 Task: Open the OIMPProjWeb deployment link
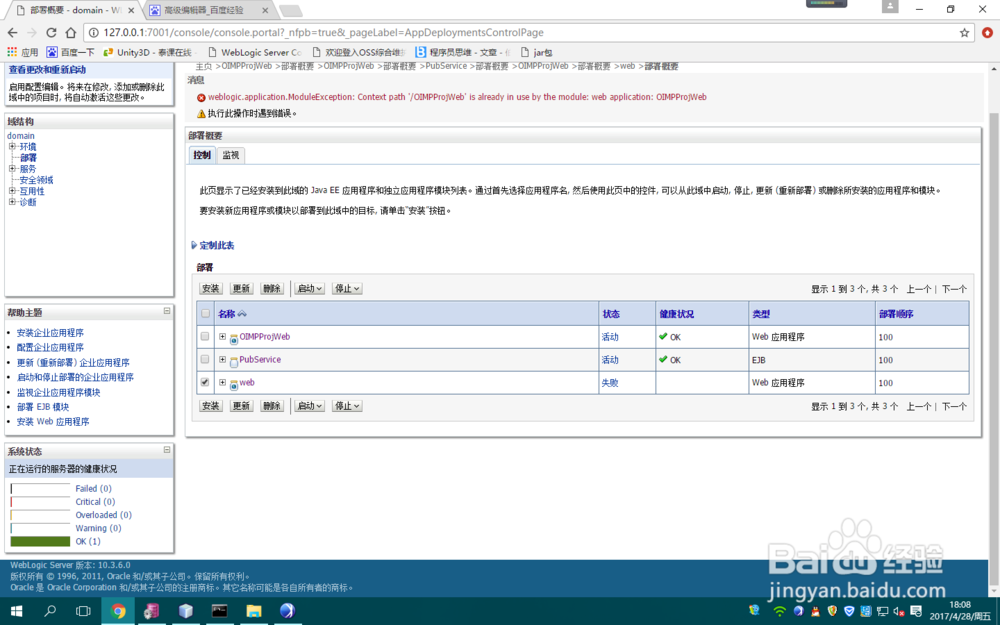[x=265, y=336]
